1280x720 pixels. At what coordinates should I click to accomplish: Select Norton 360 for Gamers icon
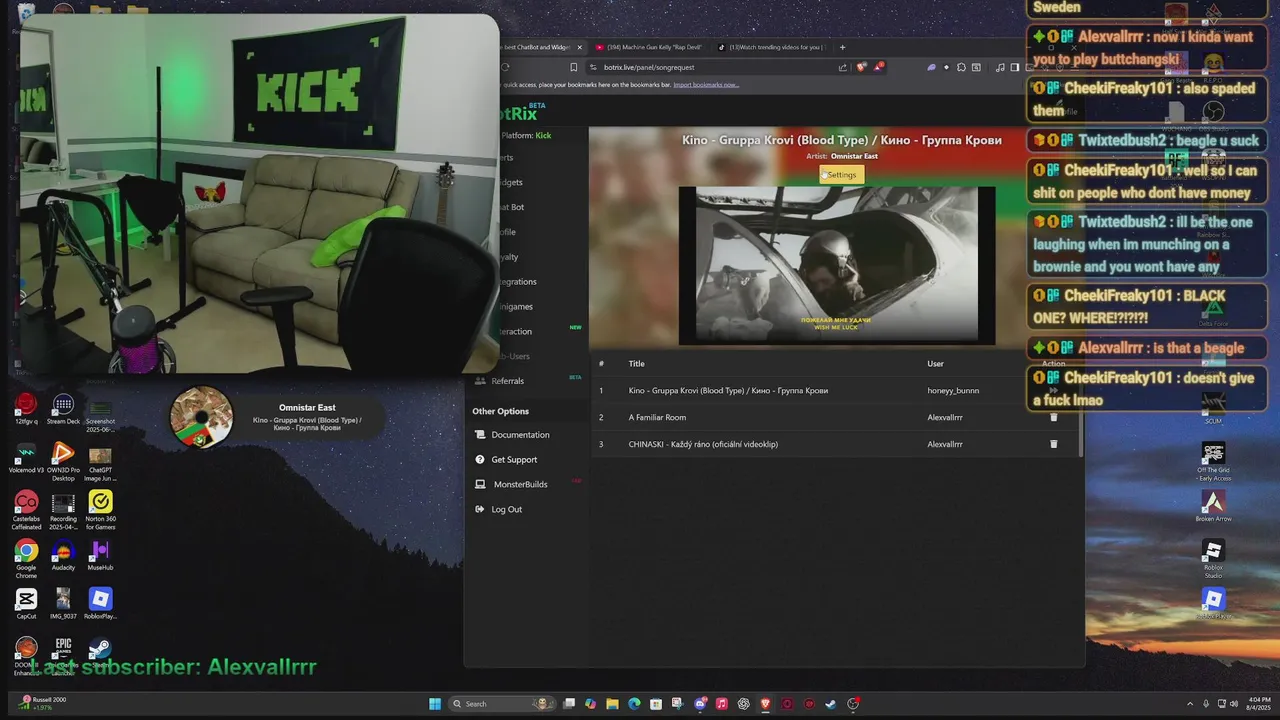pyautogui.click(x=100, y=509)
